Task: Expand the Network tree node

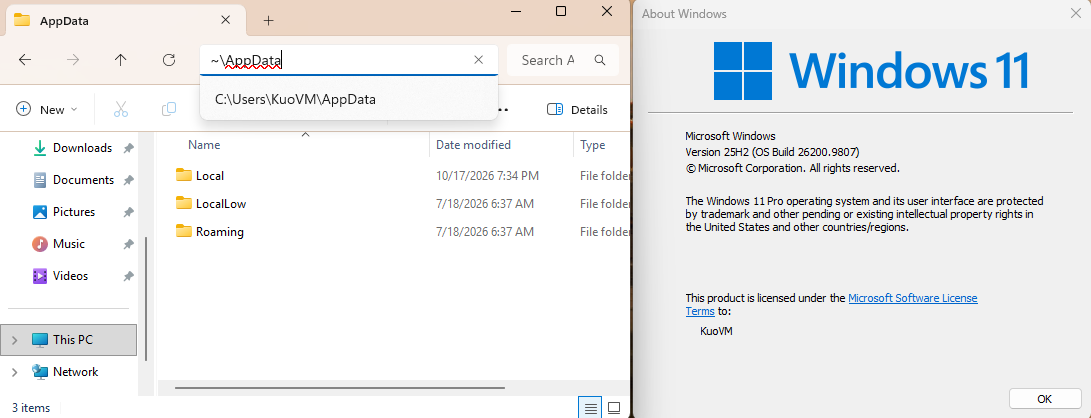Action: [x=15, y=372]
